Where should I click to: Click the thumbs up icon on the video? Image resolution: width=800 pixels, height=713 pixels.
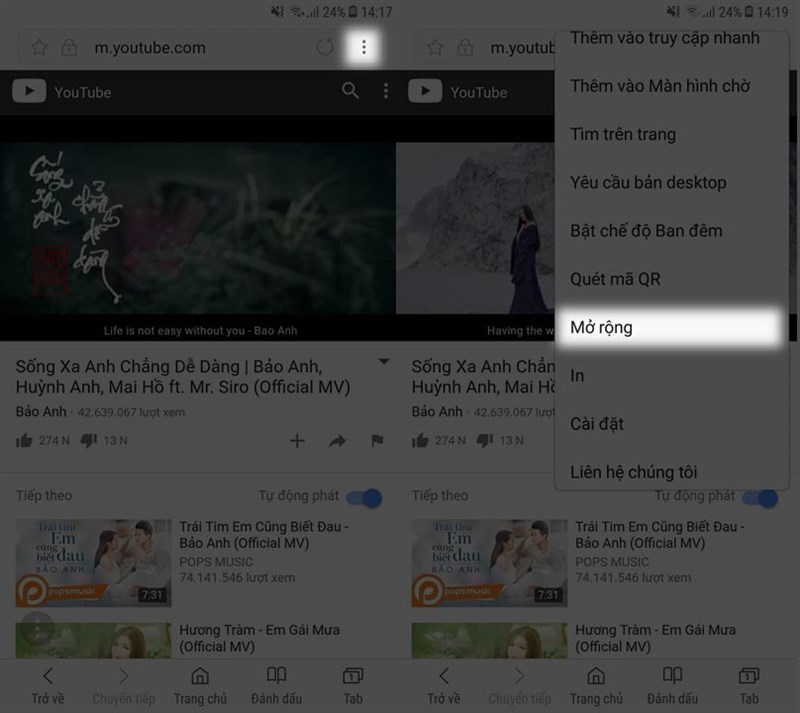coord(22,440)
